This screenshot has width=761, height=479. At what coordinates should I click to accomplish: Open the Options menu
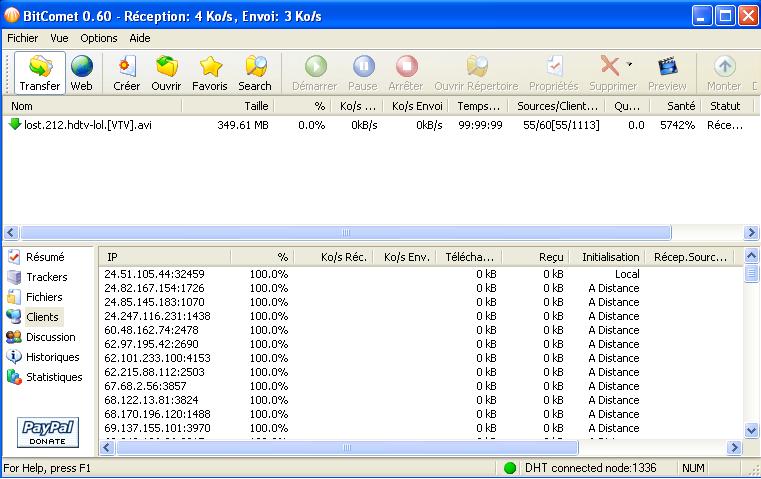99,38
